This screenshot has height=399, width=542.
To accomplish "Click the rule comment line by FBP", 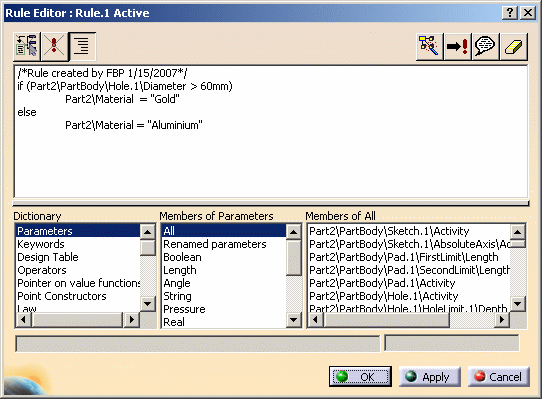I will (x=102, y=73).
